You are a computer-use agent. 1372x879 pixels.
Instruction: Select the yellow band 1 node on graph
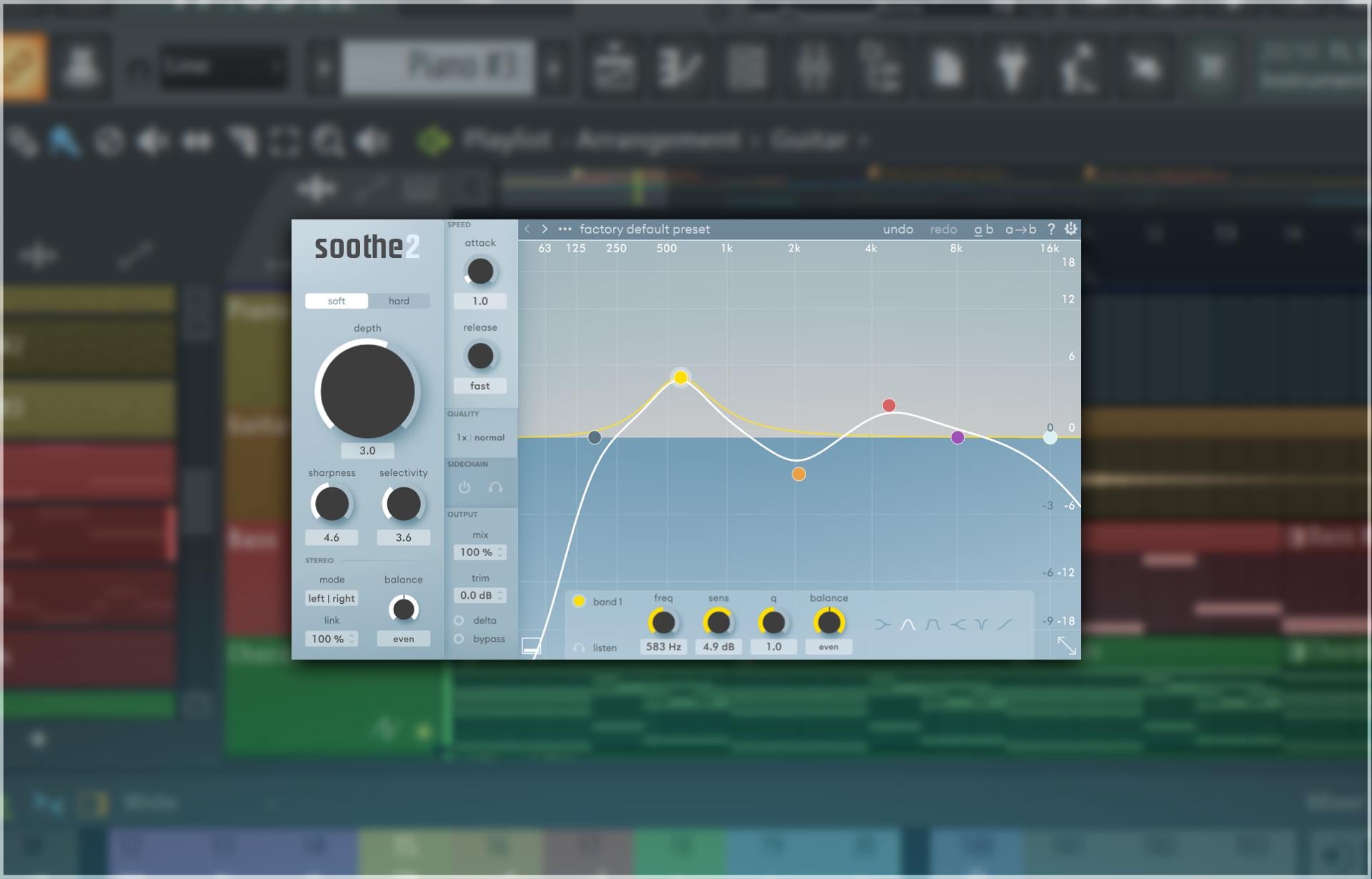pos(680,377)
